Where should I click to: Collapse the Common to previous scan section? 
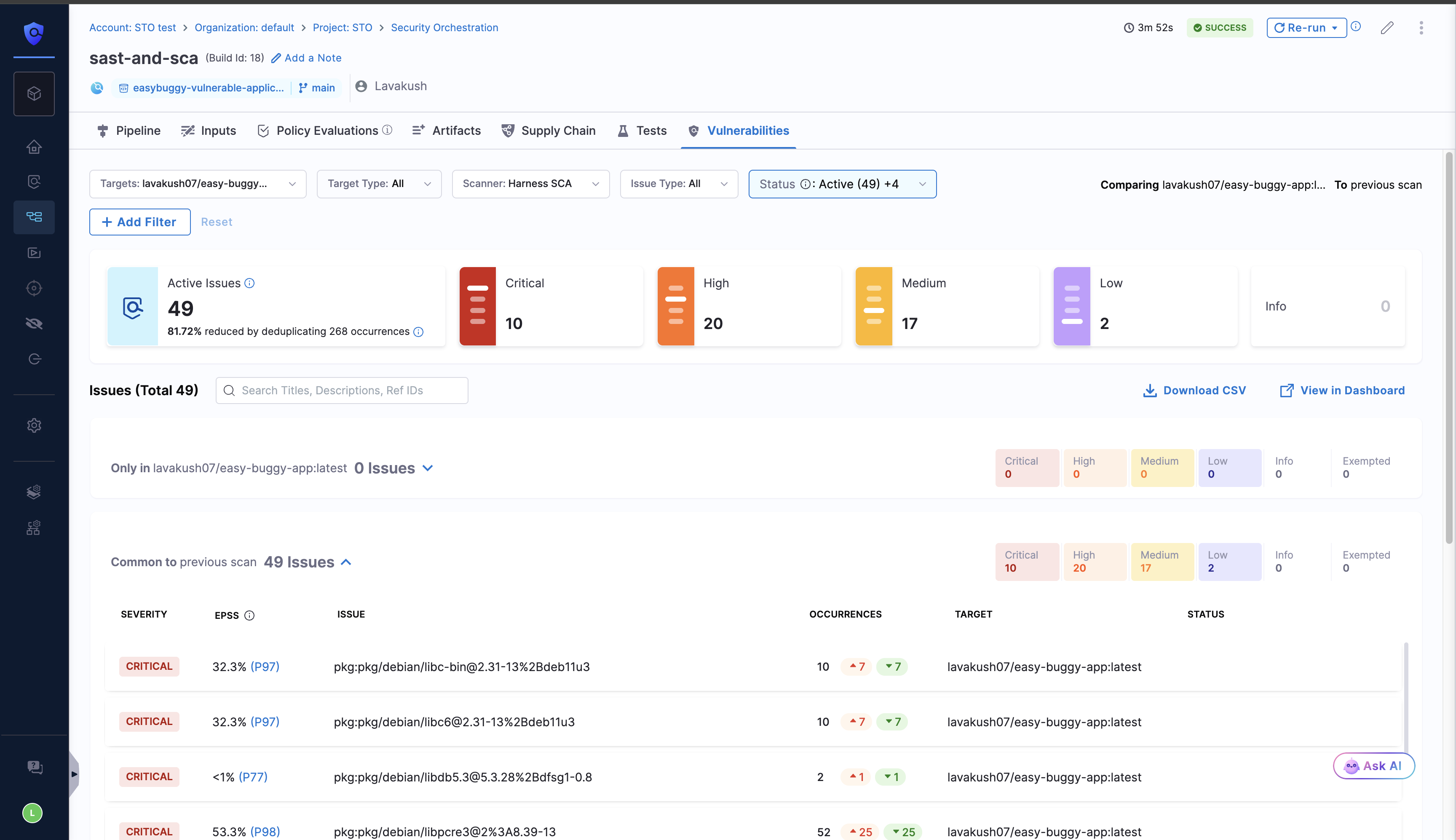(x=346, y=562)
